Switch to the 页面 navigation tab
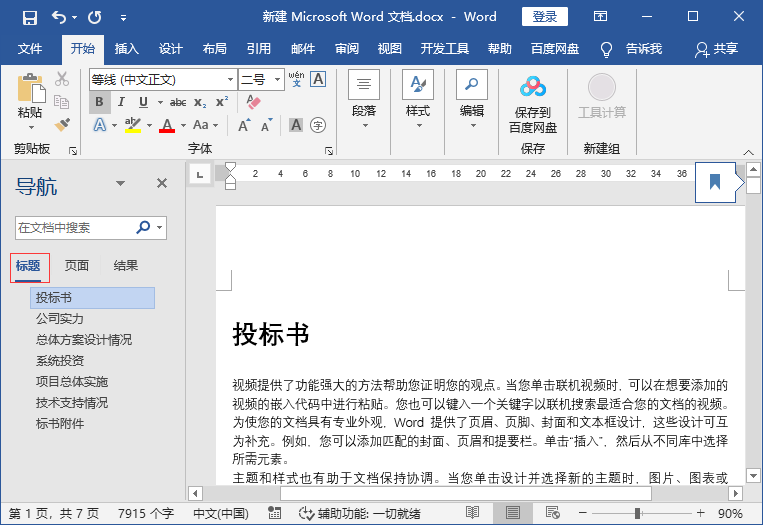763x525 pixels. click(x=77, y=265)
